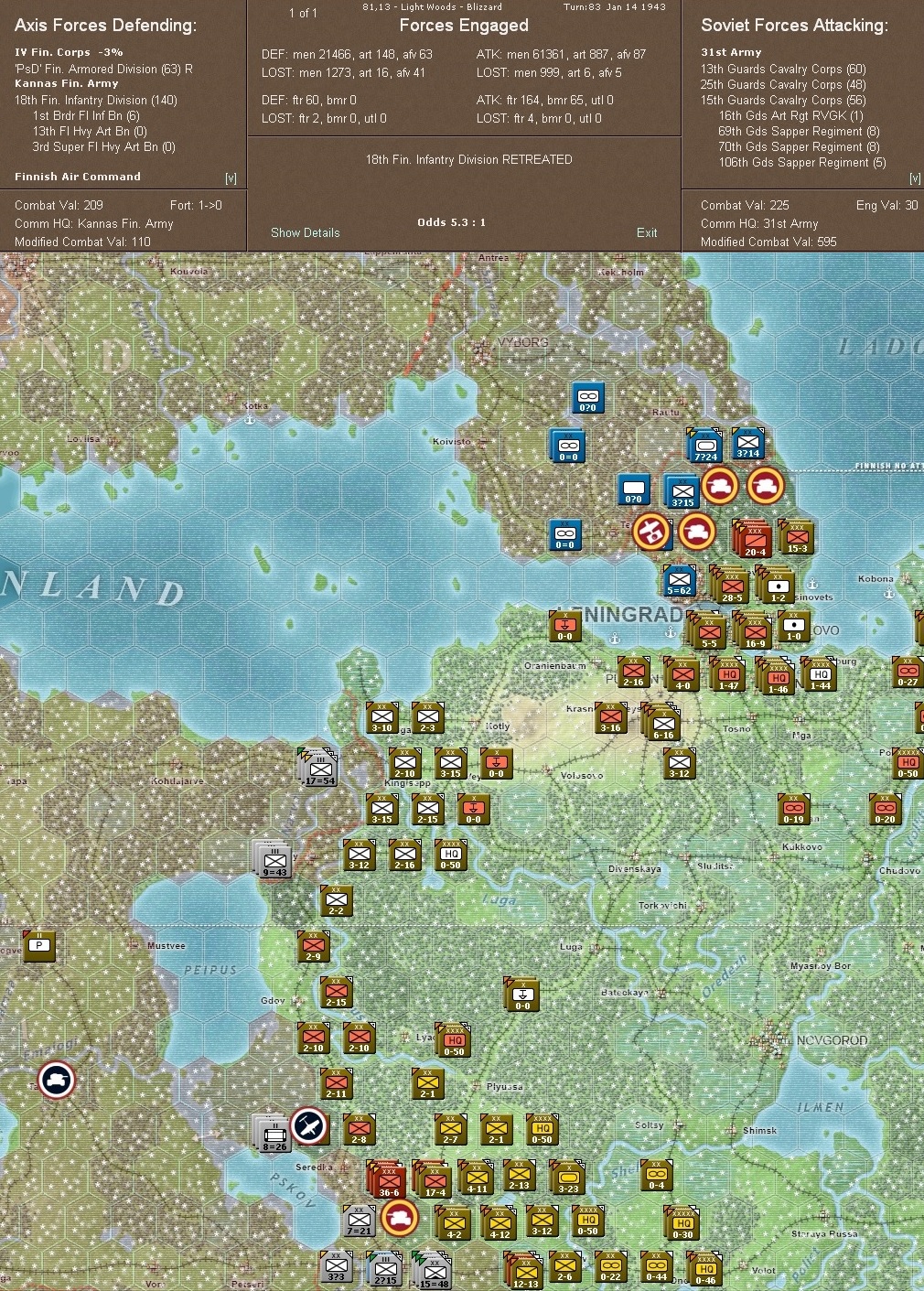Click 18th Fin. Infantry Division (140)
The height and width of the screenshot is (1291, 924).
[96, 101]
